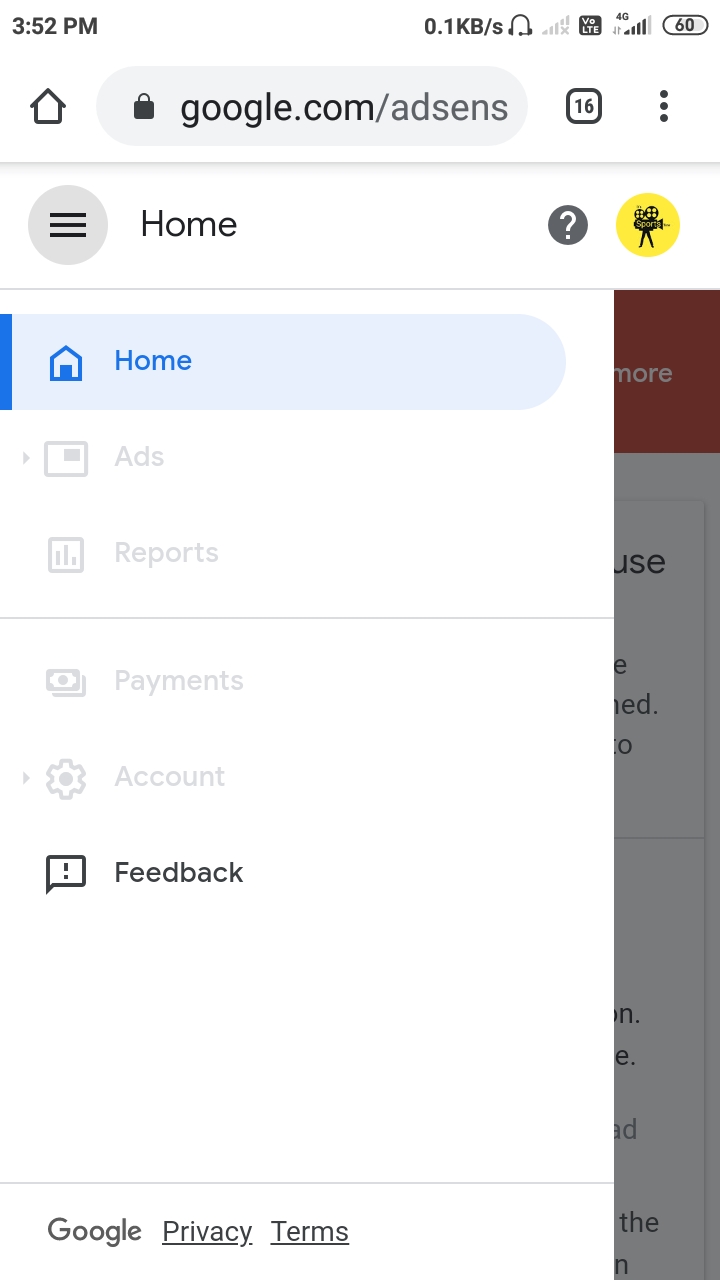720x1280 pixels.
Task: Open the tab switcher showing 16
Action: pos(584,106)
